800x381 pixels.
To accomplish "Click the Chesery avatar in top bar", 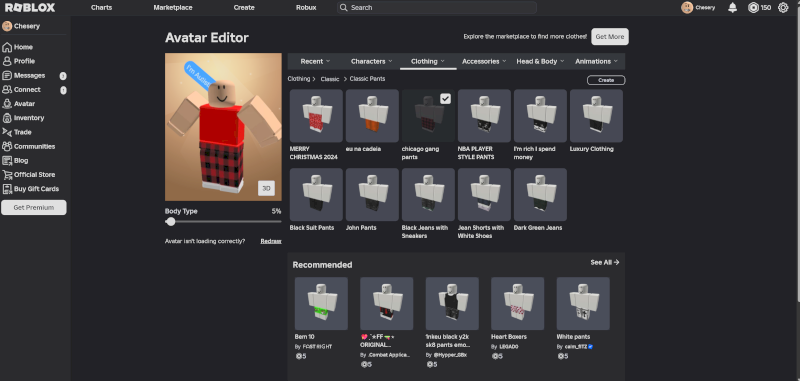I will (687, 8).
